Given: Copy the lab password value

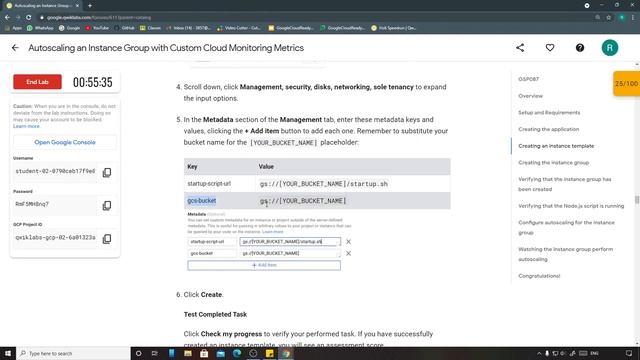Looking at the screenshot, I should [x=107, y=205].
